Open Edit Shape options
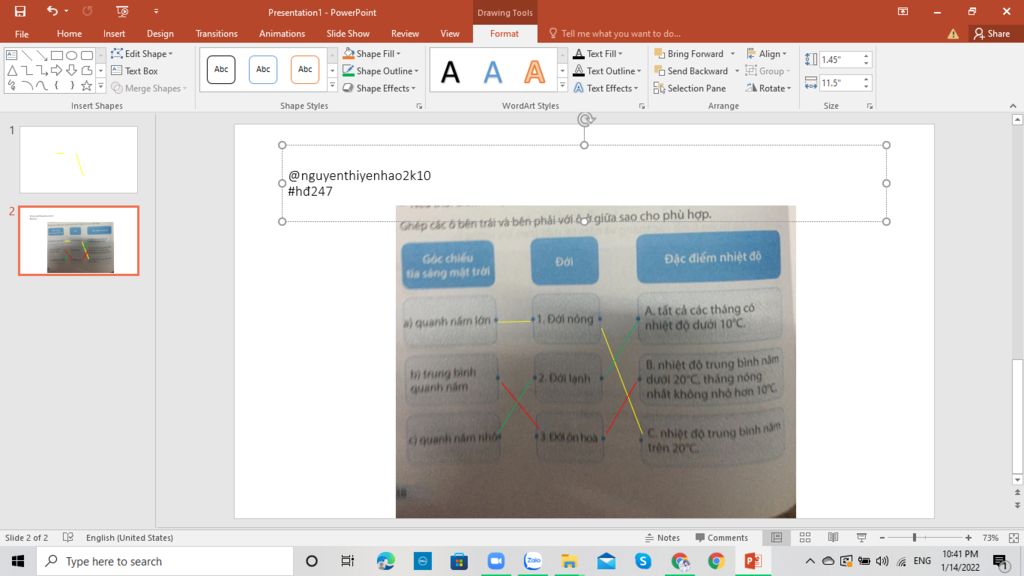1024x576 pixels. (x=142, y=54)
